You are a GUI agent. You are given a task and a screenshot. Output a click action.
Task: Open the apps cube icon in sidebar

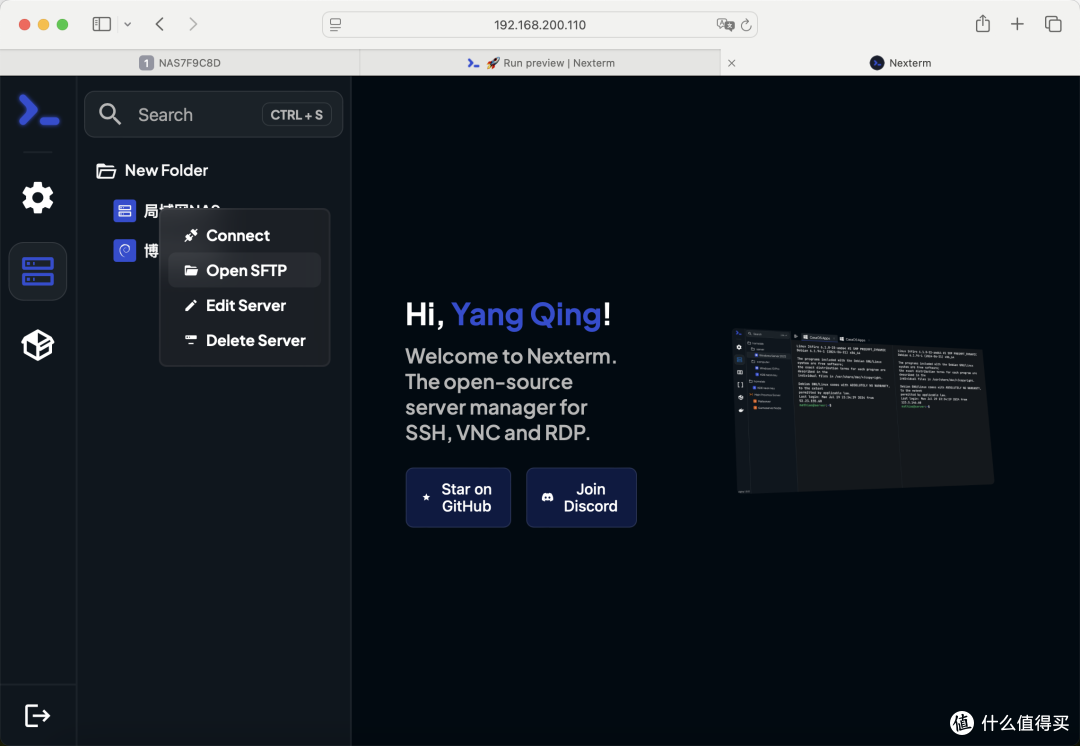38,346
